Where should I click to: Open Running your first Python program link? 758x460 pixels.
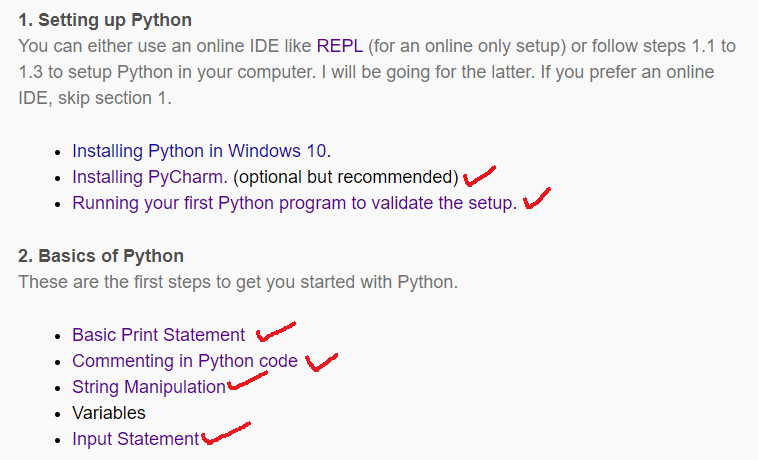(294, 203)
